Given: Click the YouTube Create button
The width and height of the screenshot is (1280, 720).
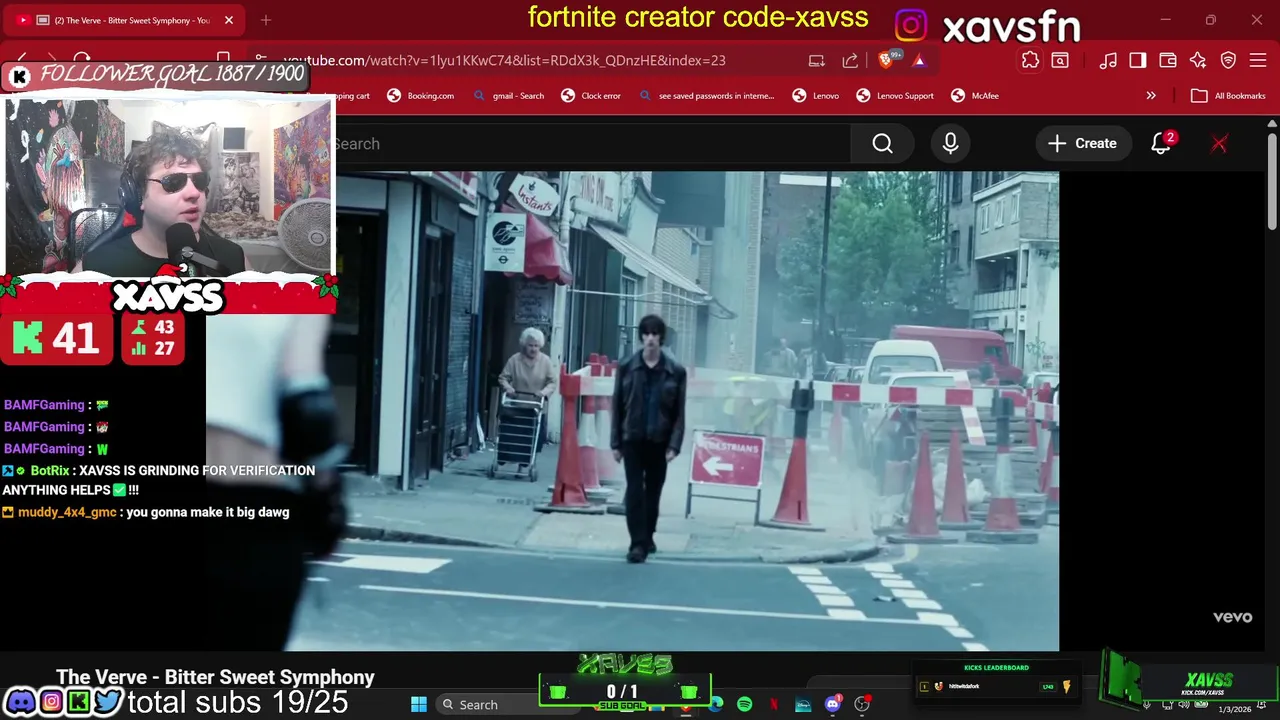Looking at the screenshot, I should [1082, 143].
